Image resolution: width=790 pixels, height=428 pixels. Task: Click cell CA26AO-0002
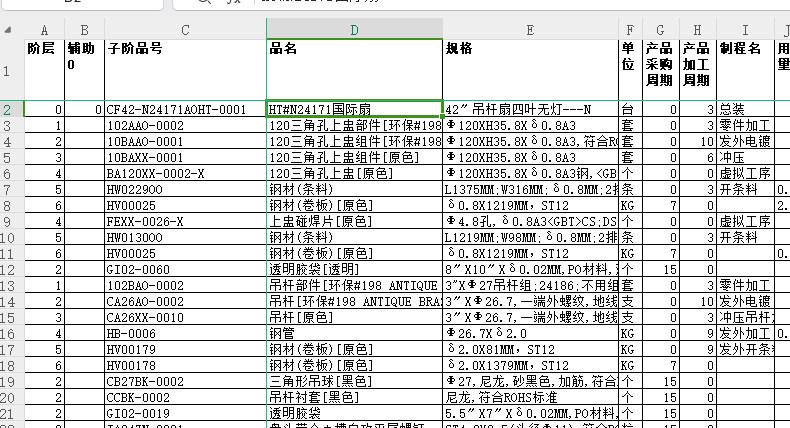click(x=185, y=301)
